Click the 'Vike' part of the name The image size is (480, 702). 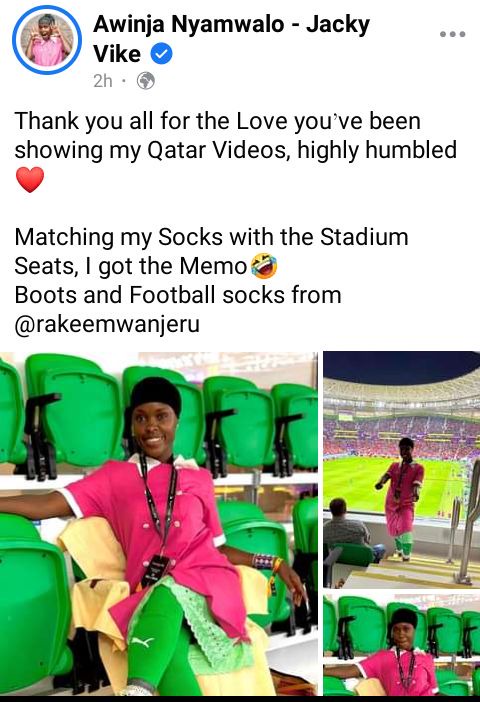point(117,54)
